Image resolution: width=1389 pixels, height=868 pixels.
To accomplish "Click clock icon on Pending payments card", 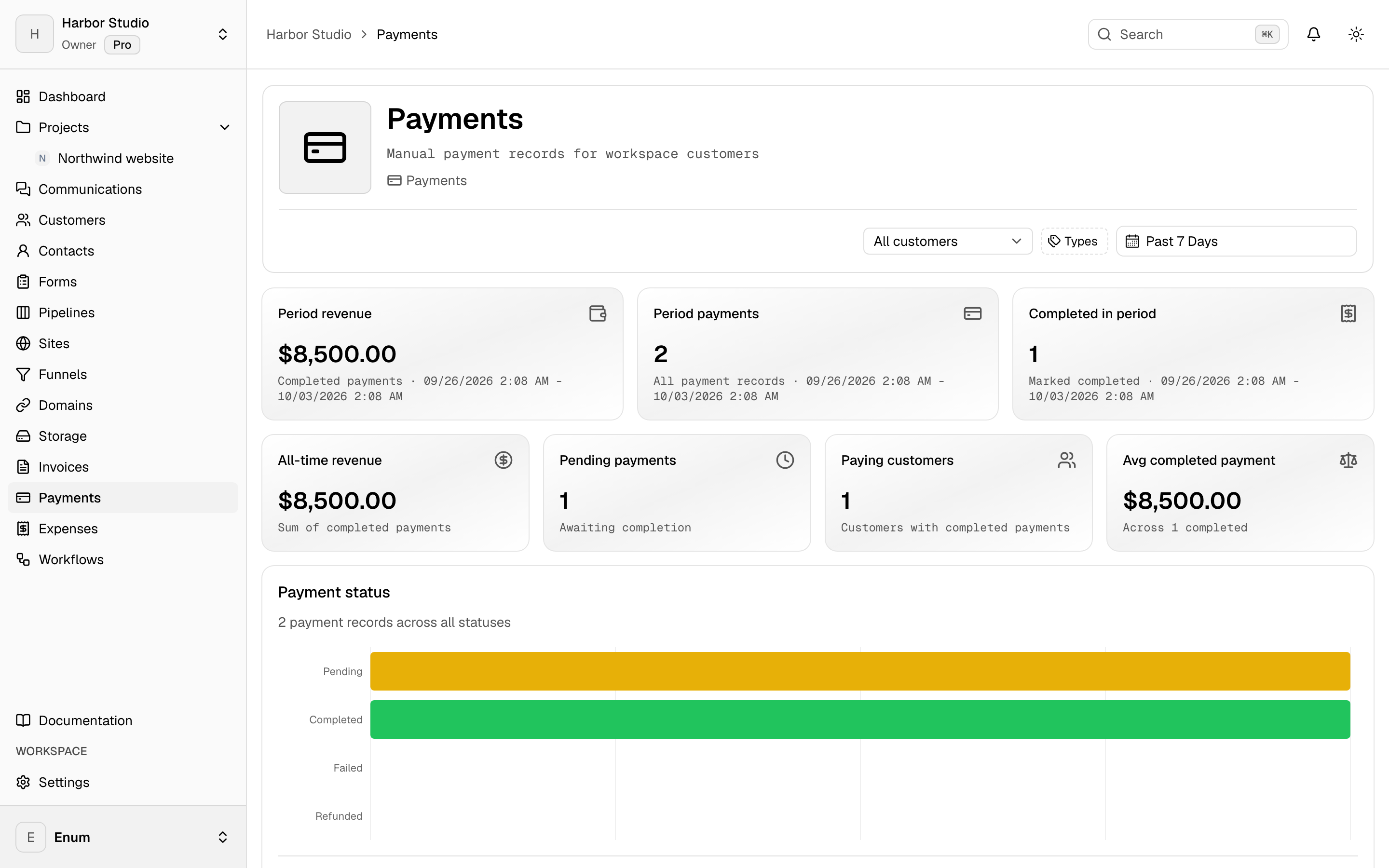I will (x=785, y=460).
